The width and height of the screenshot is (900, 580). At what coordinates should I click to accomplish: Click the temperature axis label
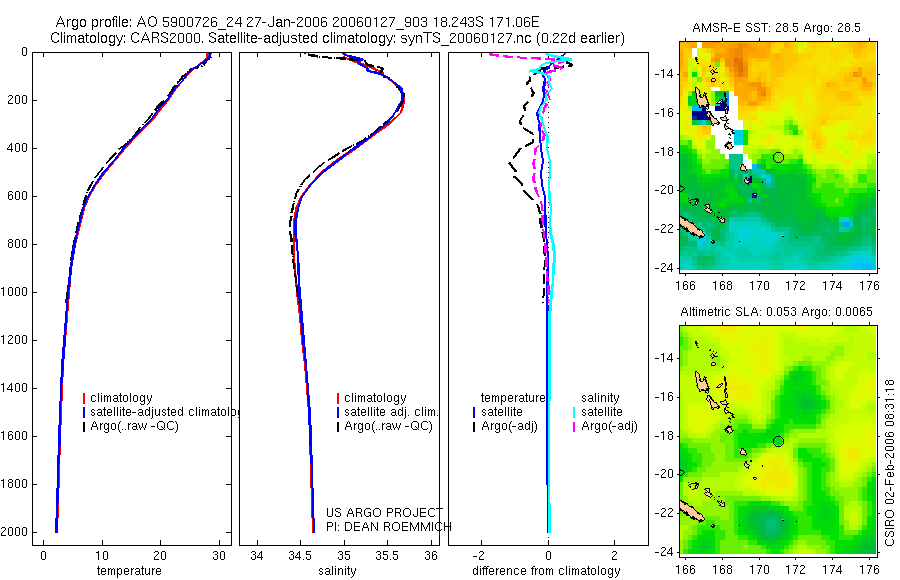[129, 571]
